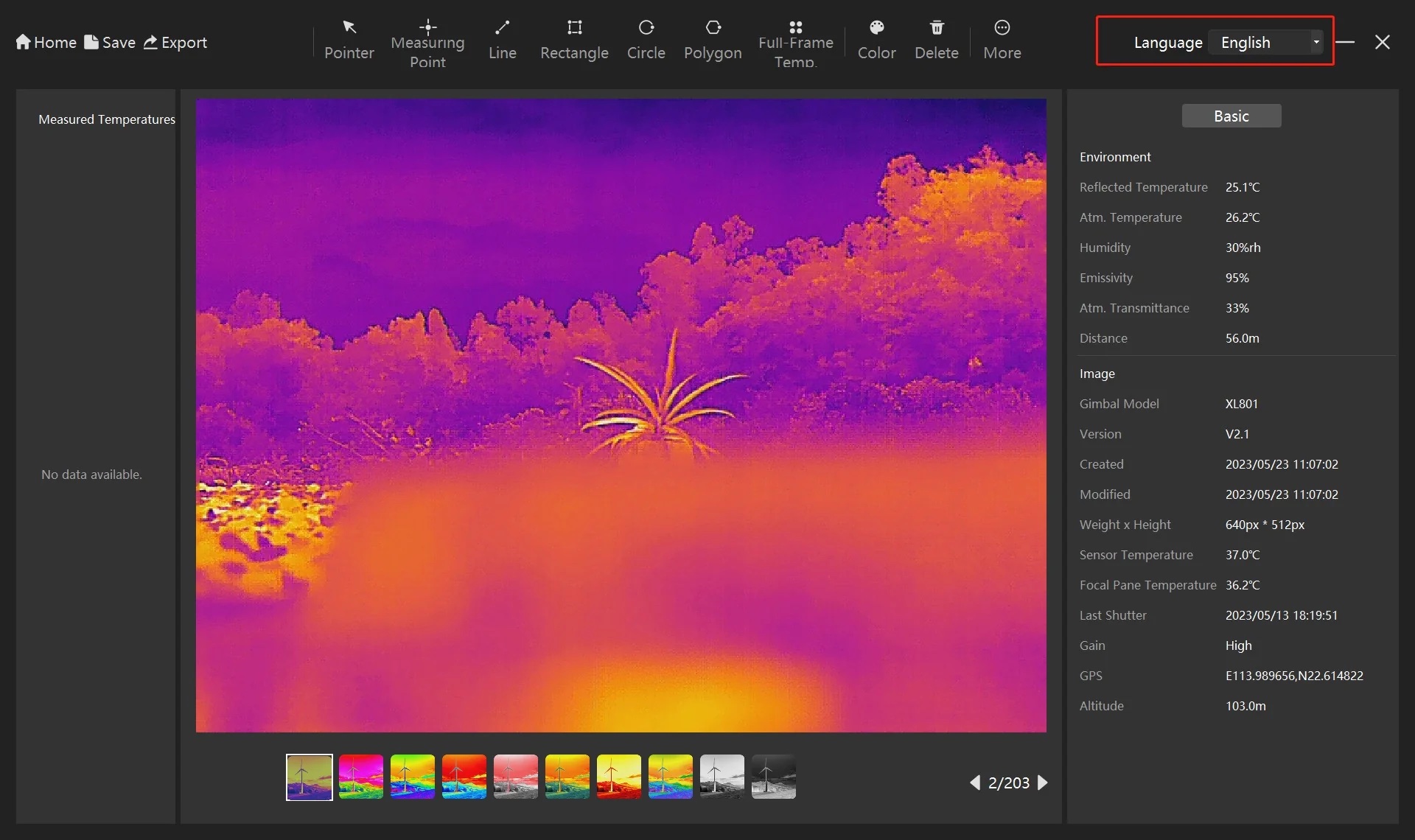1415x840 pixels.
Task: Click the Export button
Action: (176, 42)
